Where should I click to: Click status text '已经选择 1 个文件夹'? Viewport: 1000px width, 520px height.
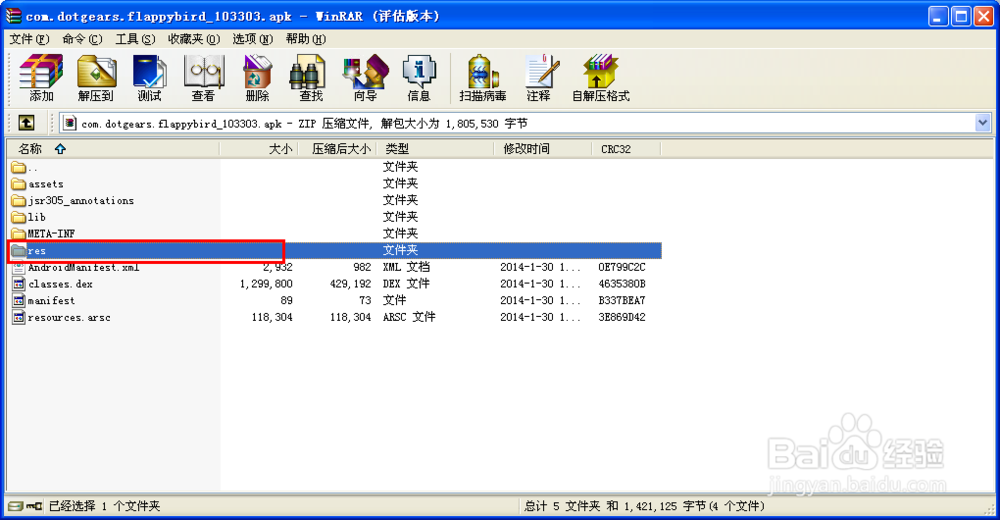105,506
